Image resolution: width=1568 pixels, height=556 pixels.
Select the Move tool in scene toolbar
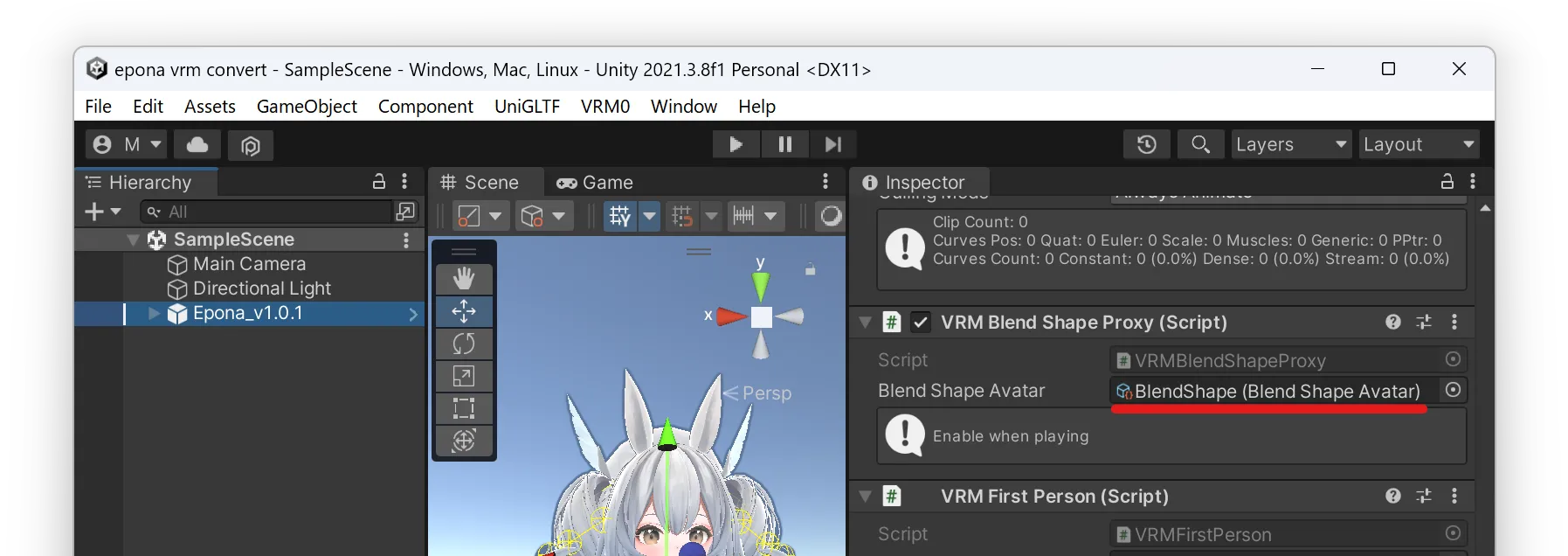[464, 311]
